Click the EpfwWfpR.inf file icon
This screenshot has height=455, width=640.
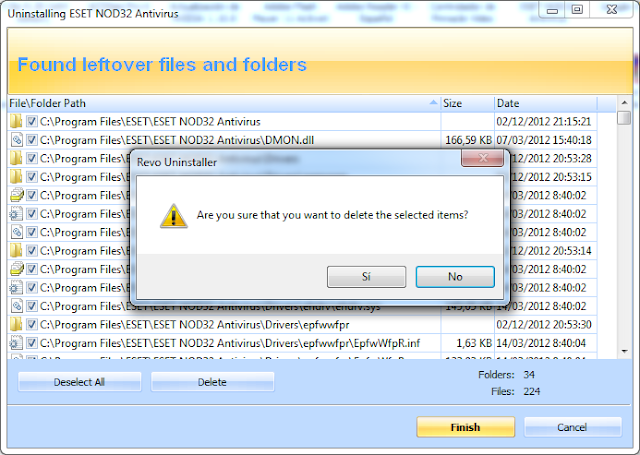[x=16, y=343]
